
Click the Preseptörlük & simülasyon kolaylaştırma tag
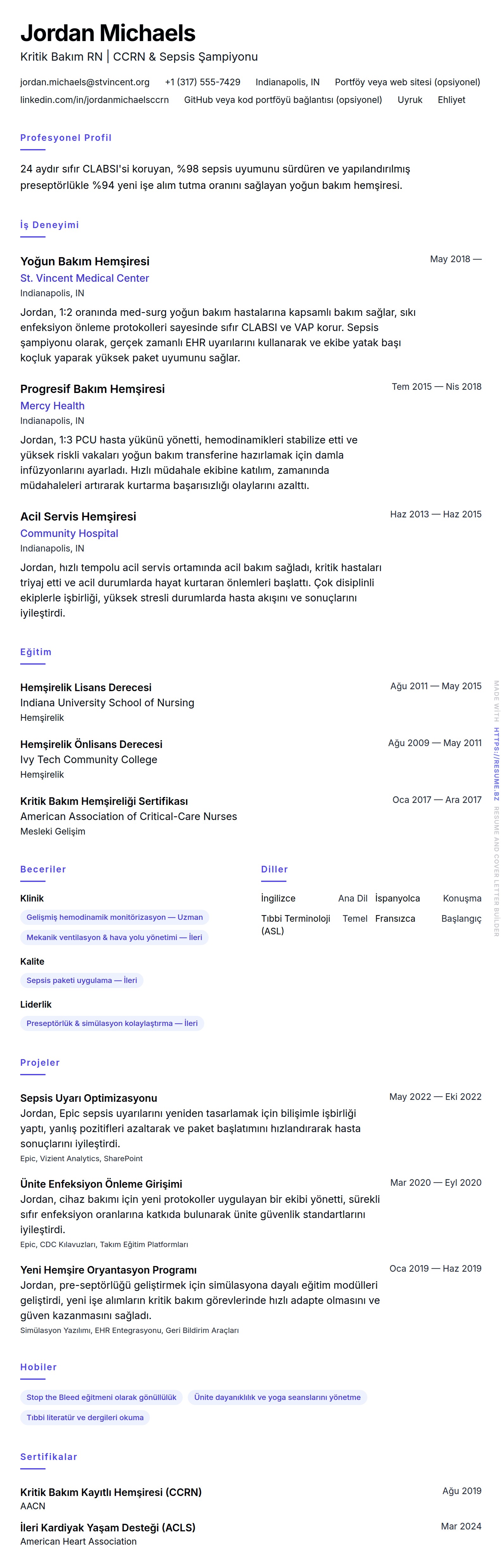(x=112, y=1023)
